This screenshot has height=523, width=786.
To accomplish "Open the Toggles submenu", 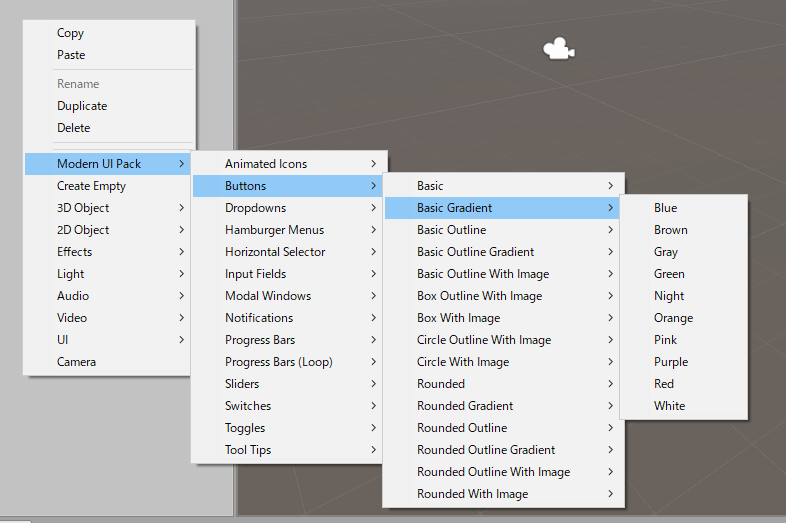I will point(289,428).
